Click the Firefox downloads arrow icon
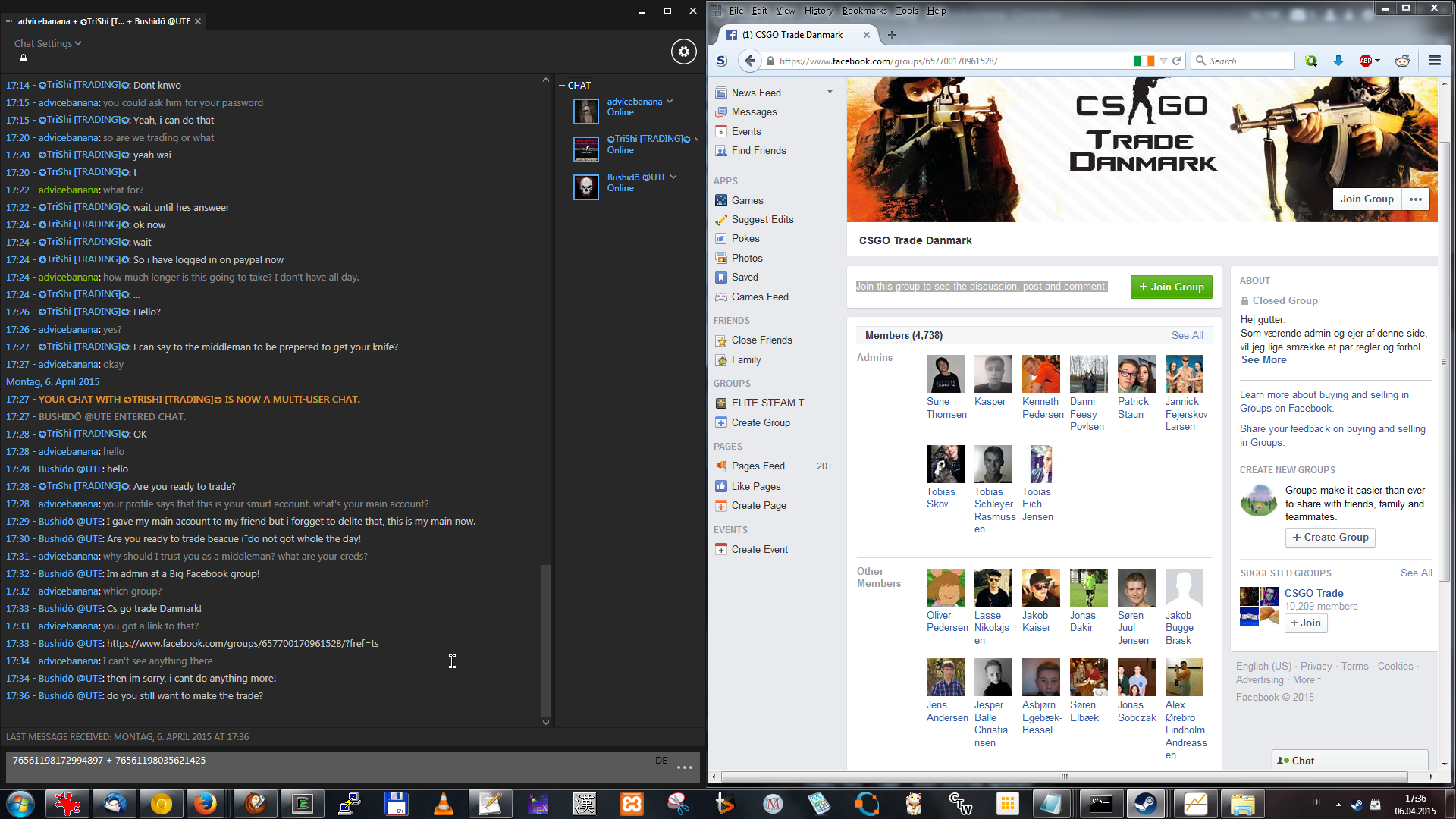Screen dimensions: 1456x819 [x=1338, y=61]
